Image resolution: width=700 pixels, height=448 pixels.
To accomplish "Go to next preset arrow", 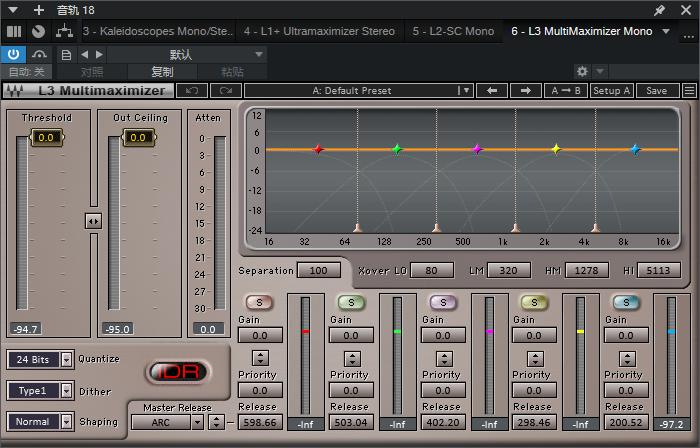I will (99, 55).
